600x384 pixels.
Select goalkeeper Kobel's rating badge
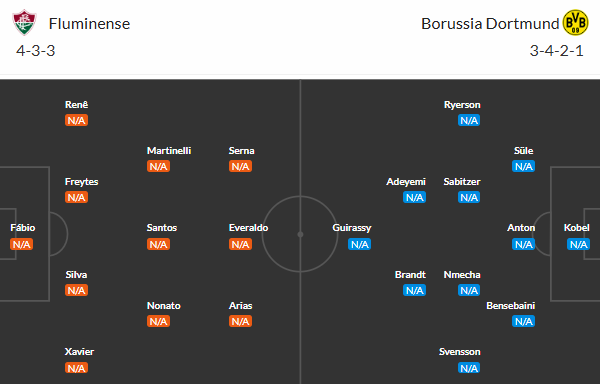(578, 244)
